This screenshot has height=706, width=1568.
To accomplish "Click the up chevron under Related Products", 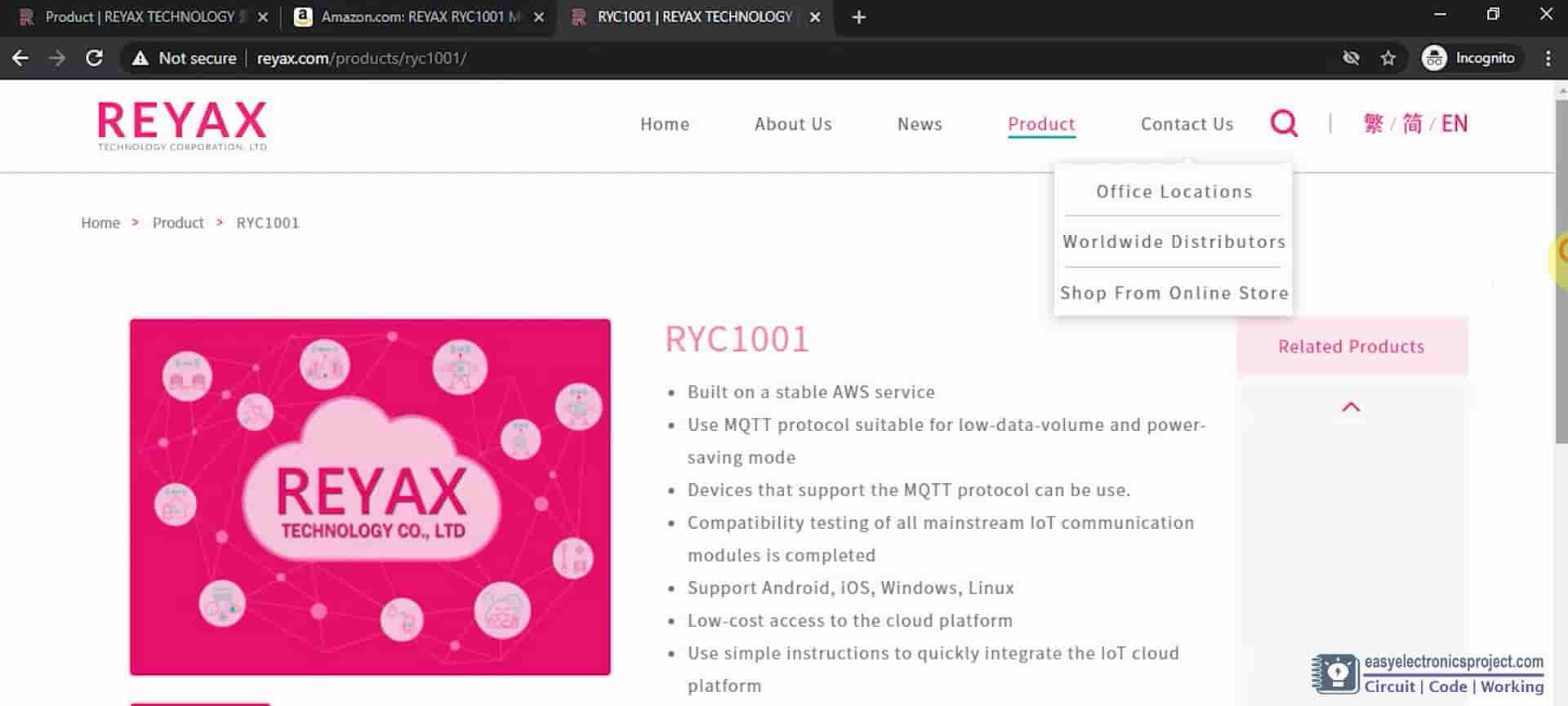I will (1352, 406).
